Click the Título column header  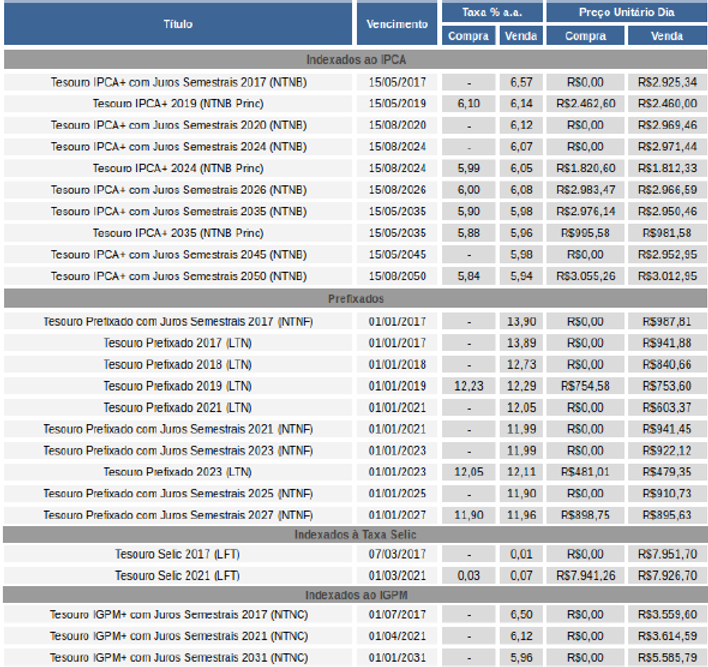click(178, 24)
